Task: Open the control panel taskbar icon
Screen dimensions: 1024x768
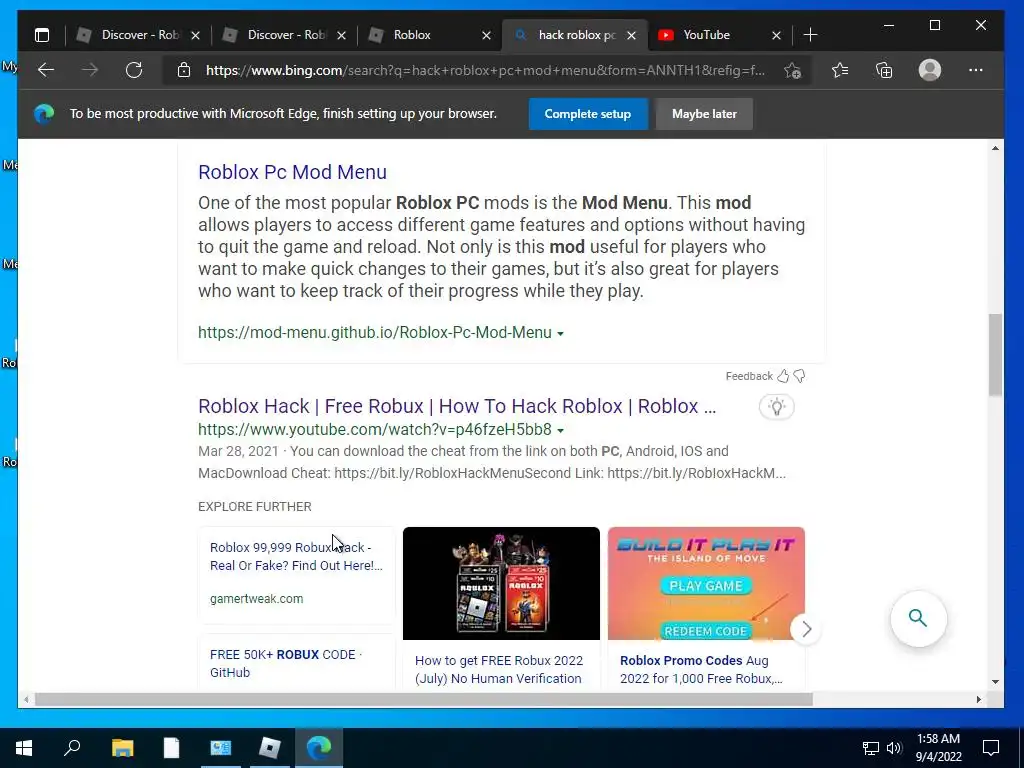Action: click(x=221, y=748)
